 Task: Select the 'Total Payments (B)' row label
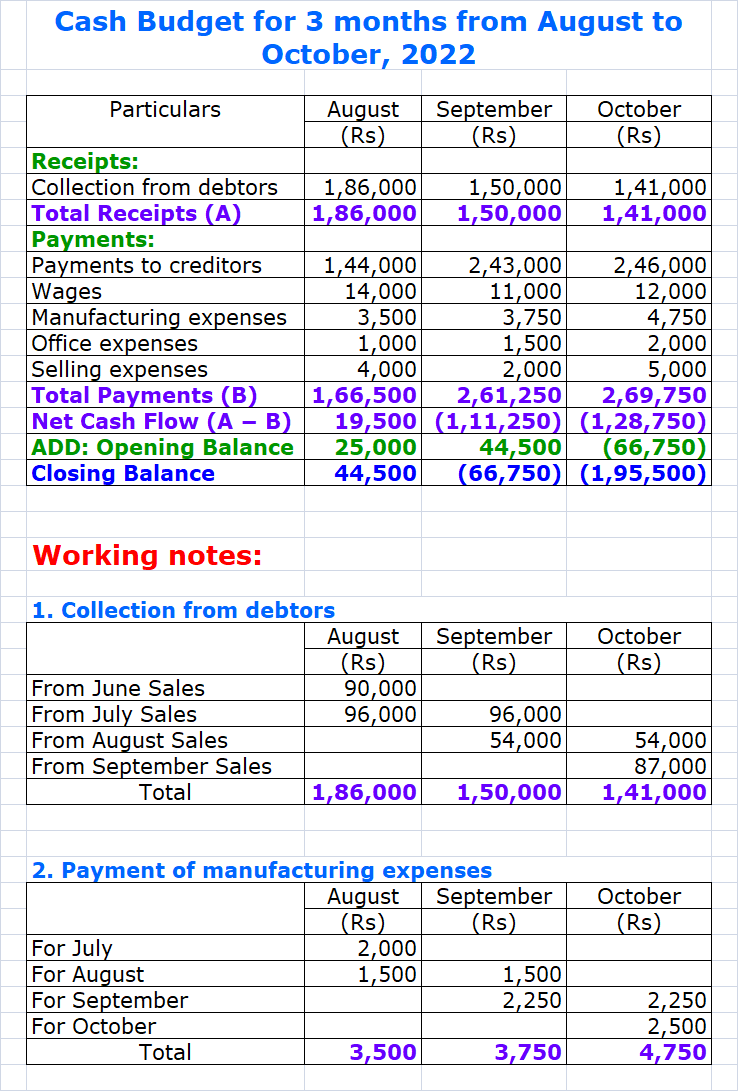click(145, 395)
